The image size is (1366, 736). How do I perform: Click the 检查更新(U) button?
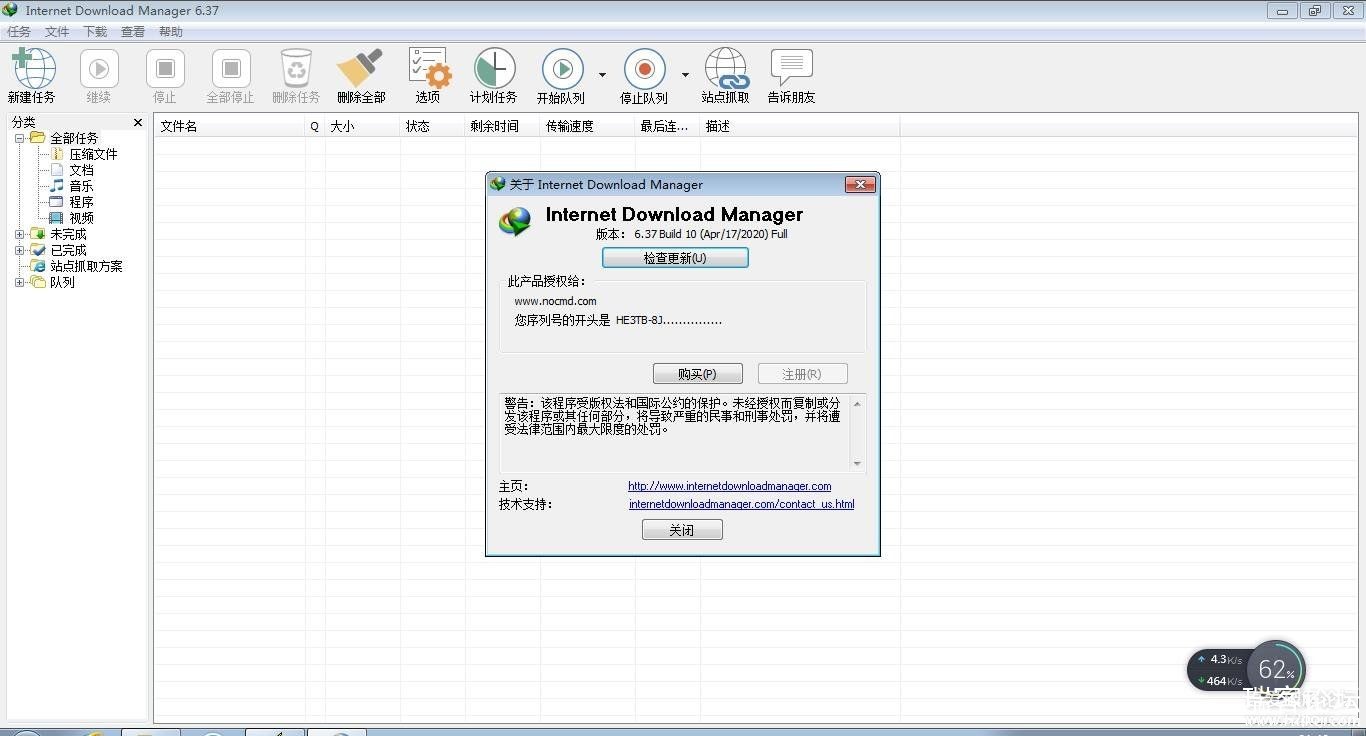point(675,258)
